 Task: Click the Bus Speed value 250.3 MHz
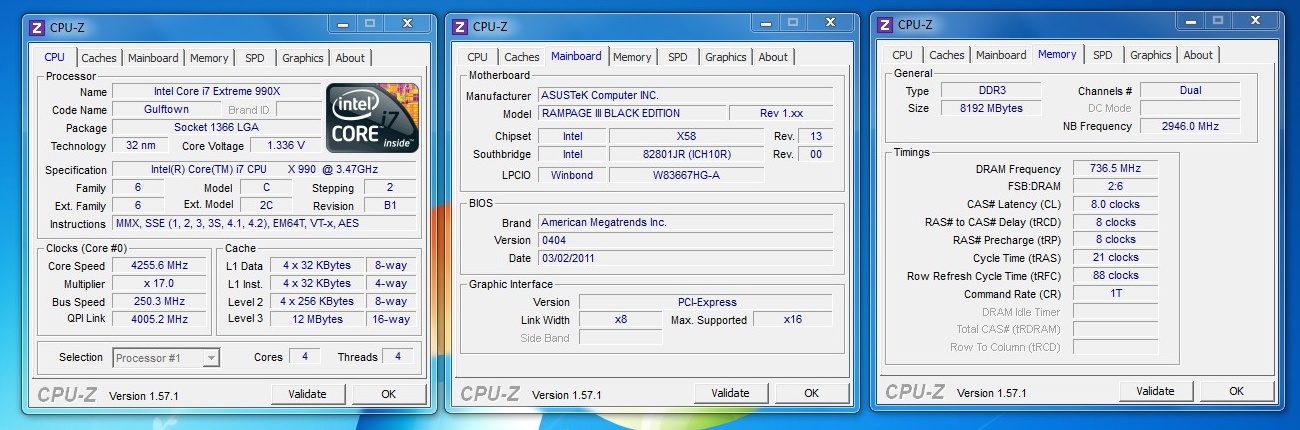click(x=160, y=302)
